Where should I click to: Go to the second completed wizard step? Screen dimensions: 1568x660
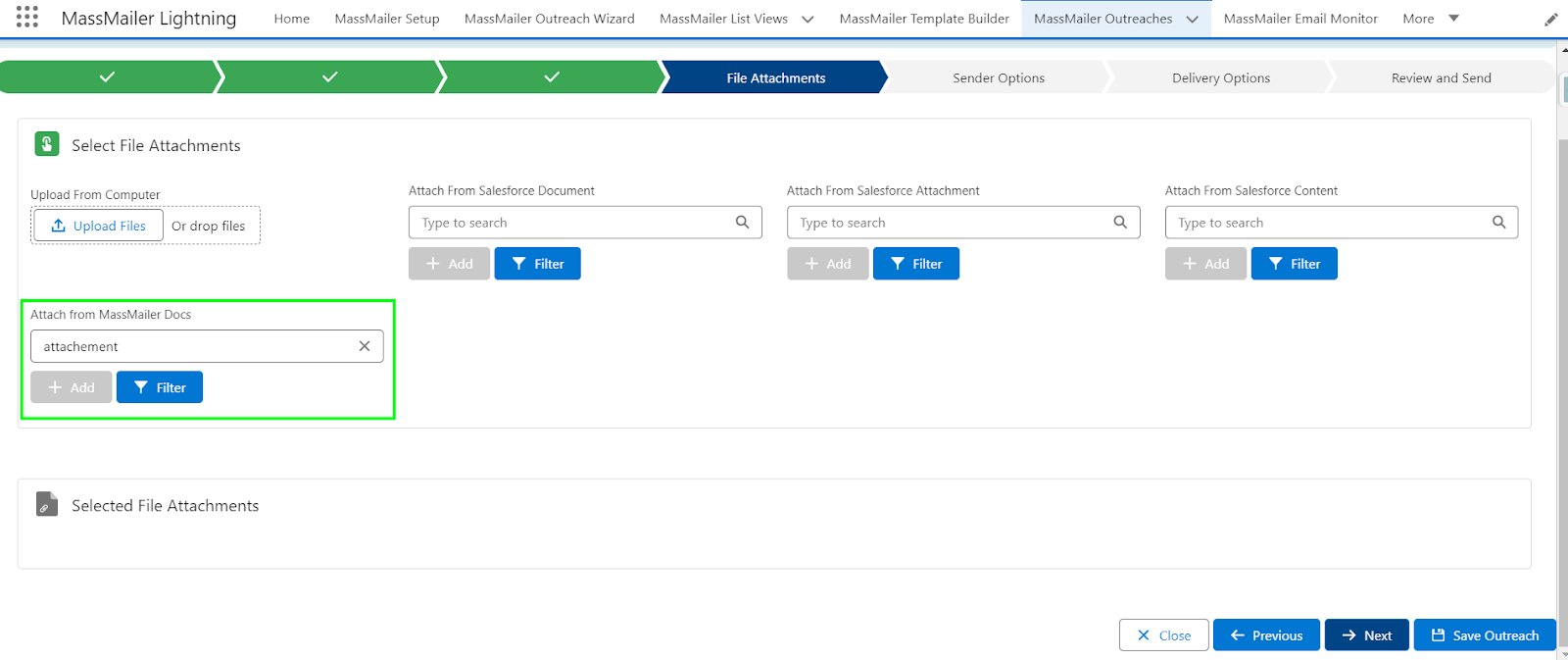[x=330, y=77]
